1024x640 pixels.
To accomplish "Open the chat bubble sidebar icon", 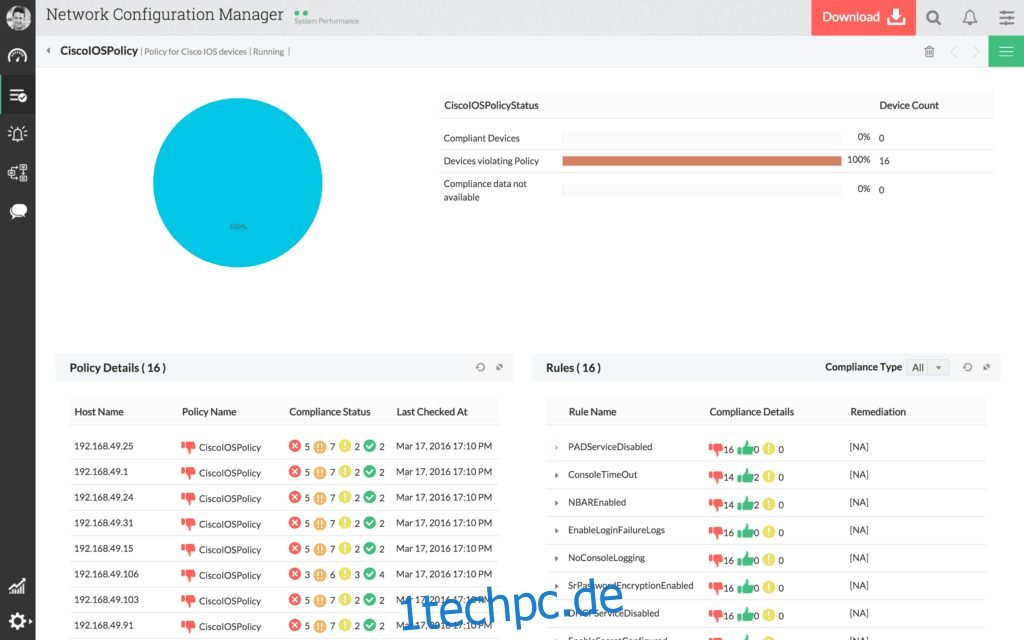I will tap(18, 211).
